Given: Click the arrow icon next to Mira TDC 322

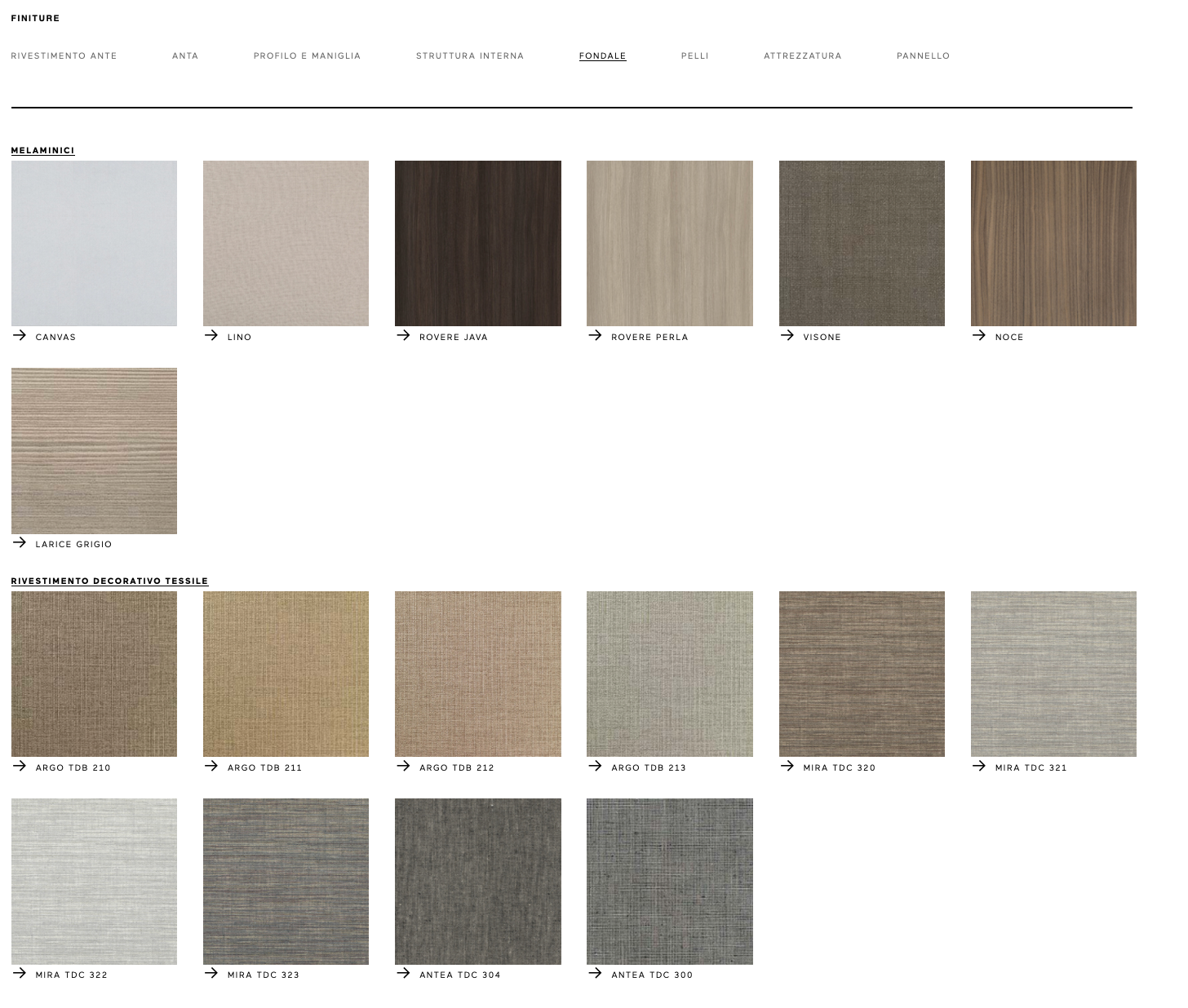Looking at the screenshot, I should tap(20, 973).
